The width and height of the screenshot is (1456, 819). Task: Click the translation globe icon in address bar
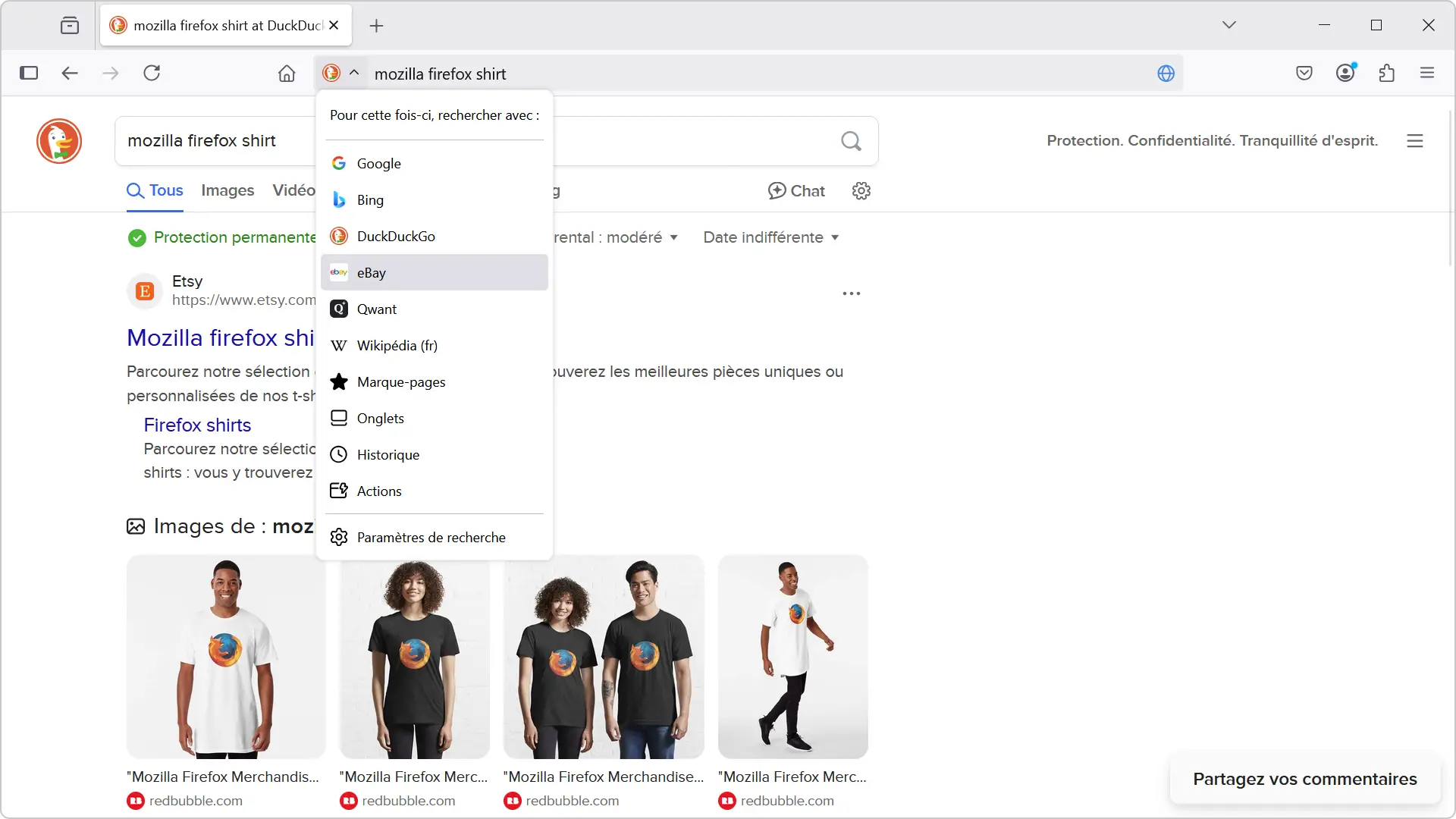click(1166, 74)
